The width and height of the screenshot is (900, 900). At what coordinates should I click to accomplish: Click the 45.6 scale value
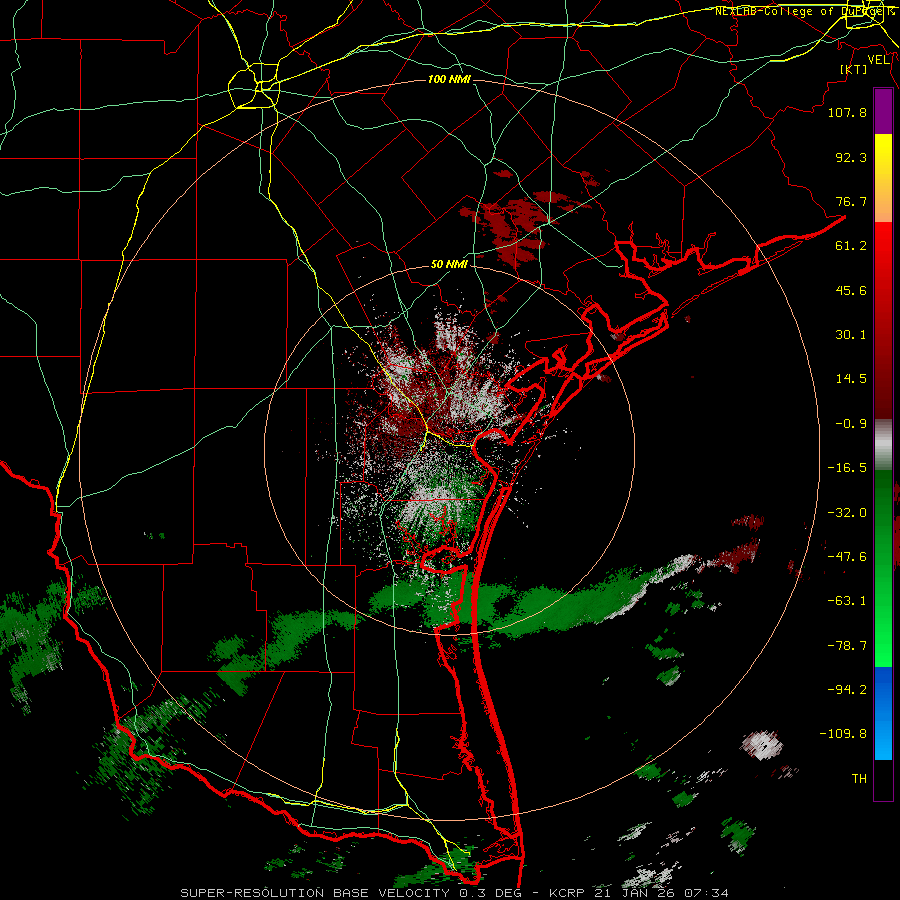pyautogui.click(x=851, y=290)
